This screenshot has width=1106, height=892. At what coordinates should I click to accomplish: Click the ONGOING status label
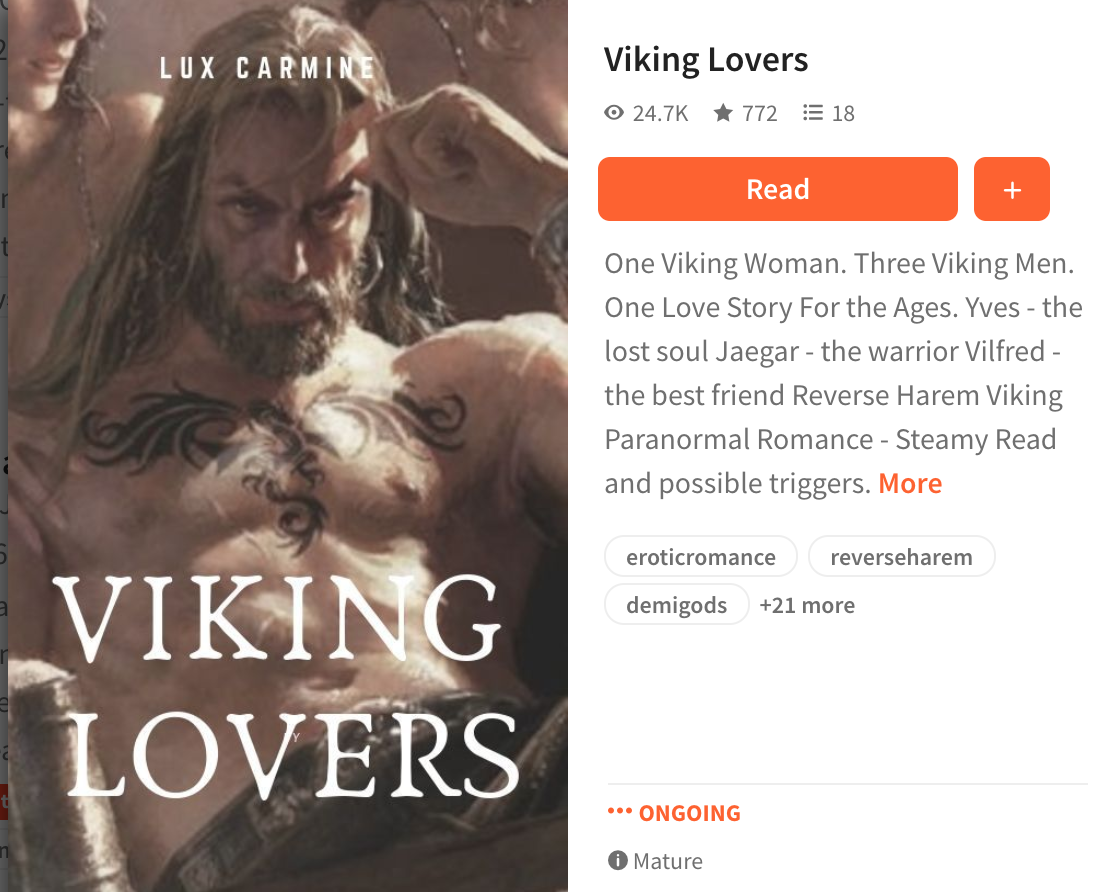tap(690, 813)
